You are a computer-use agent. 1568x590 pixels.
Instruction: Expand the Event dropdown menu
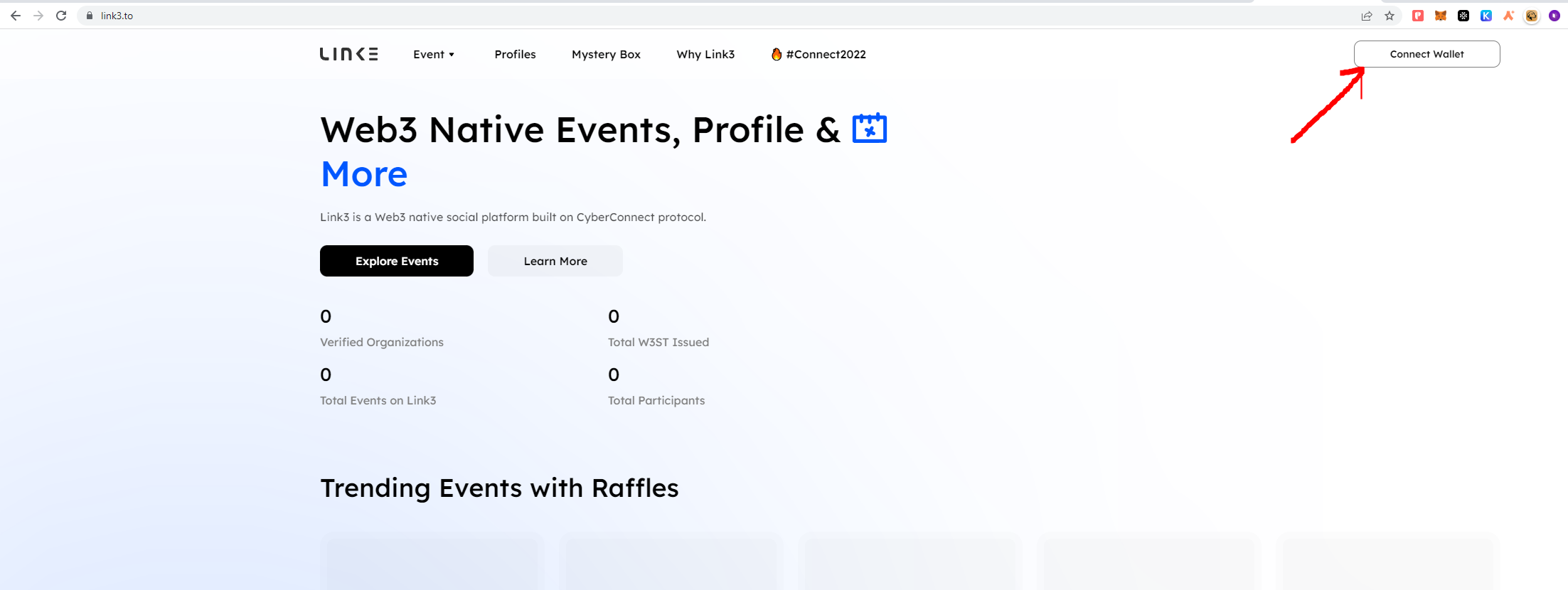click(x=434, y=54)
